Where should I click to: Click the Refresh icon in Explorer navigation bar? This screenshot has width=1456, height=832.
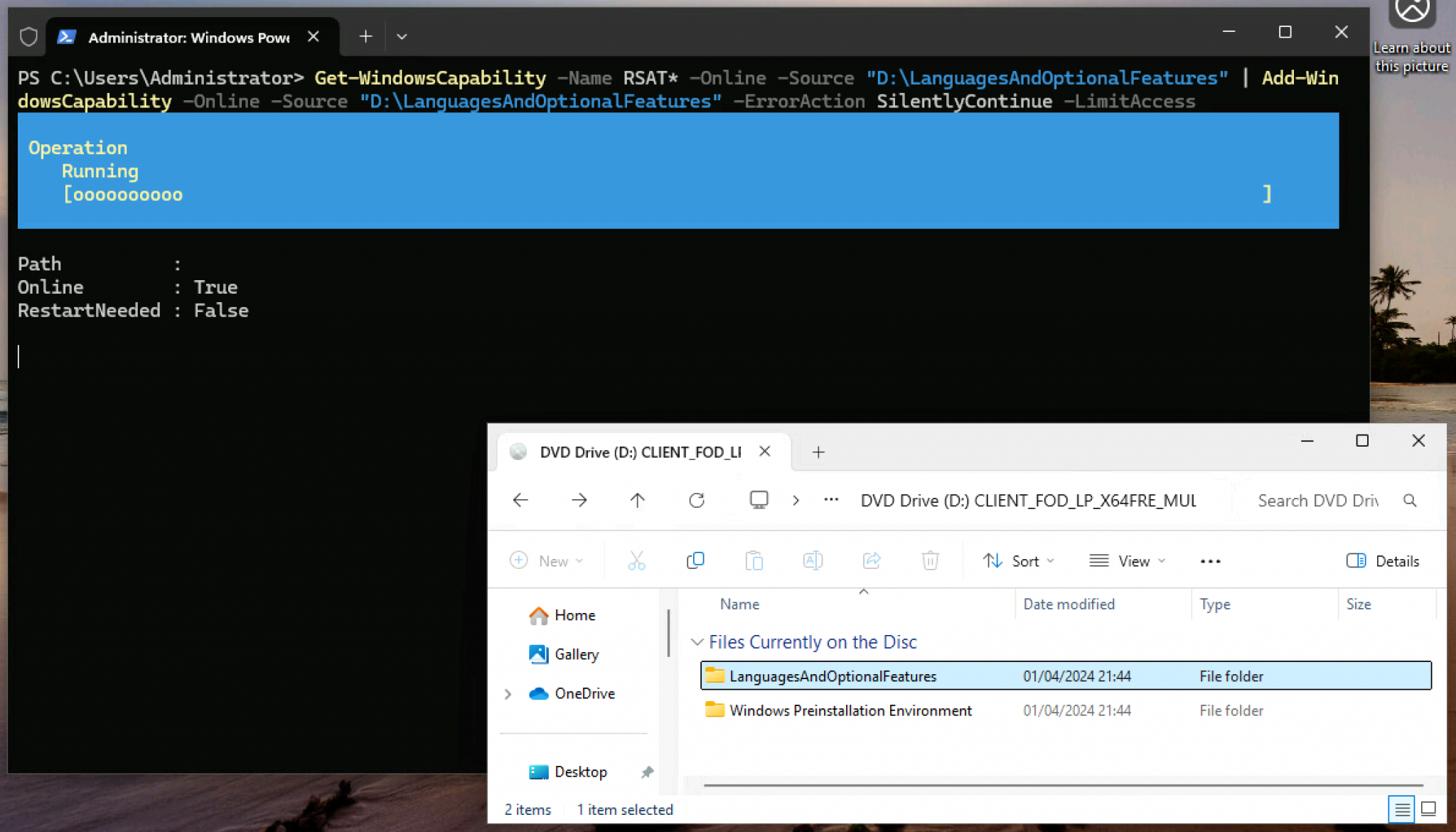tap(697, 501)
